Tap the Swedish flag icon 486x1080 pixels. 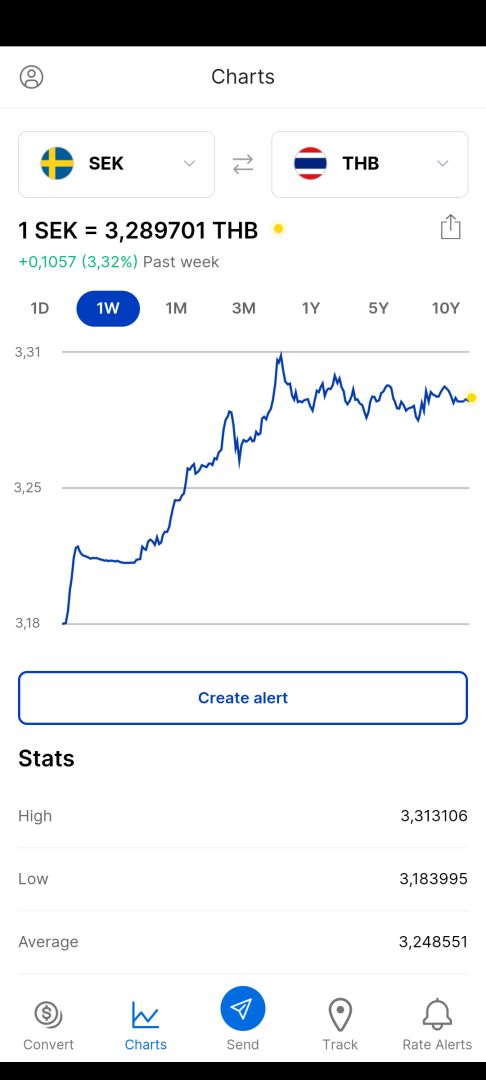[x=57, y=164]
